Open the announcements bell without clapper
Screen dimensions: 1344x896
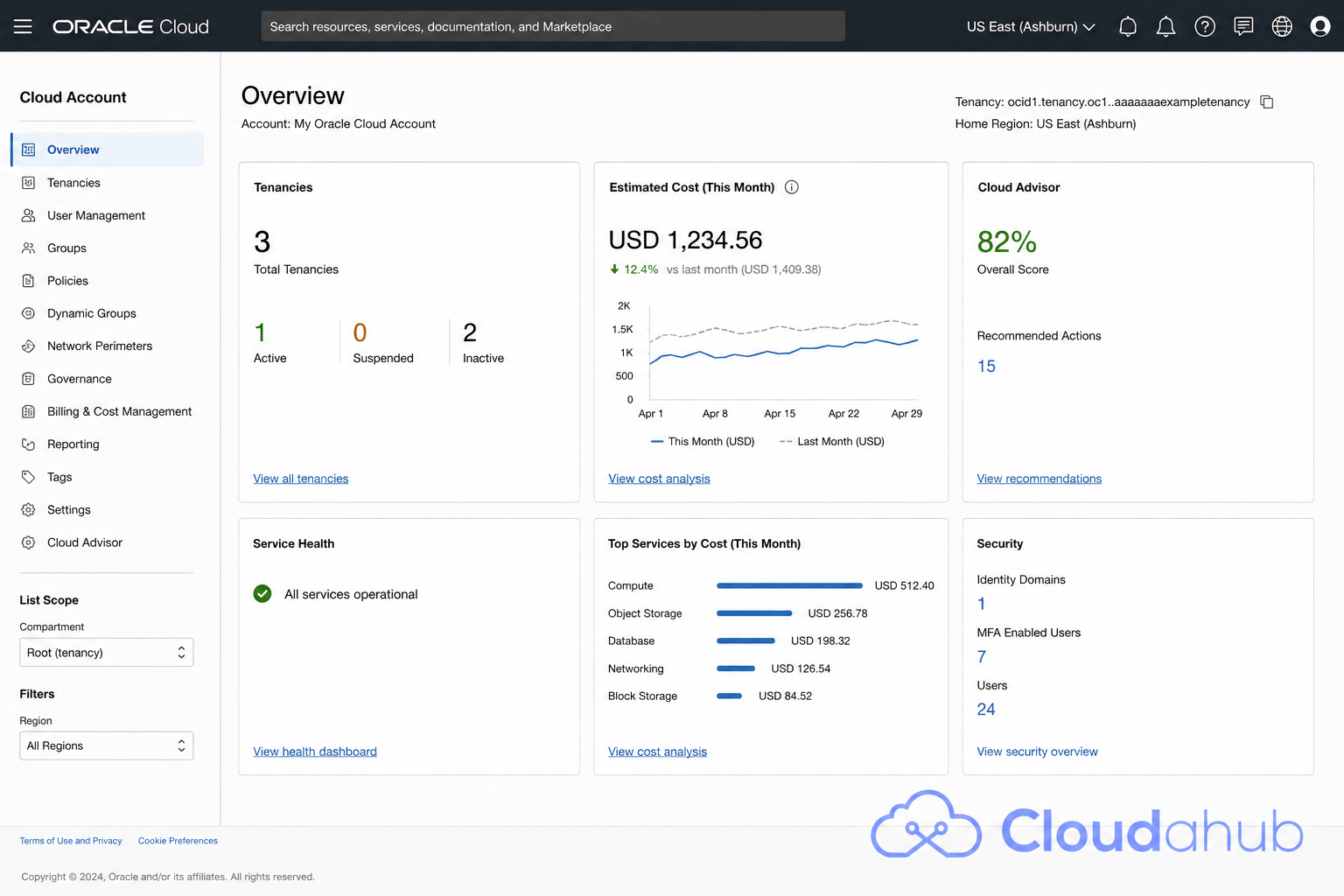coord(1128,26)
